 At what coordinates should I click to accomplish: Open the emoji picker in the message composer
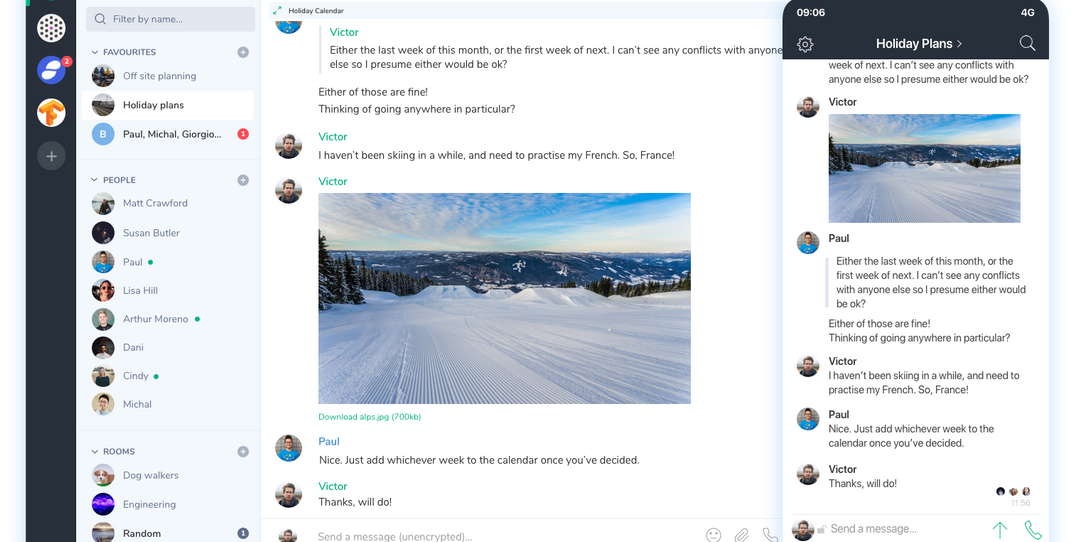[713, 535]
